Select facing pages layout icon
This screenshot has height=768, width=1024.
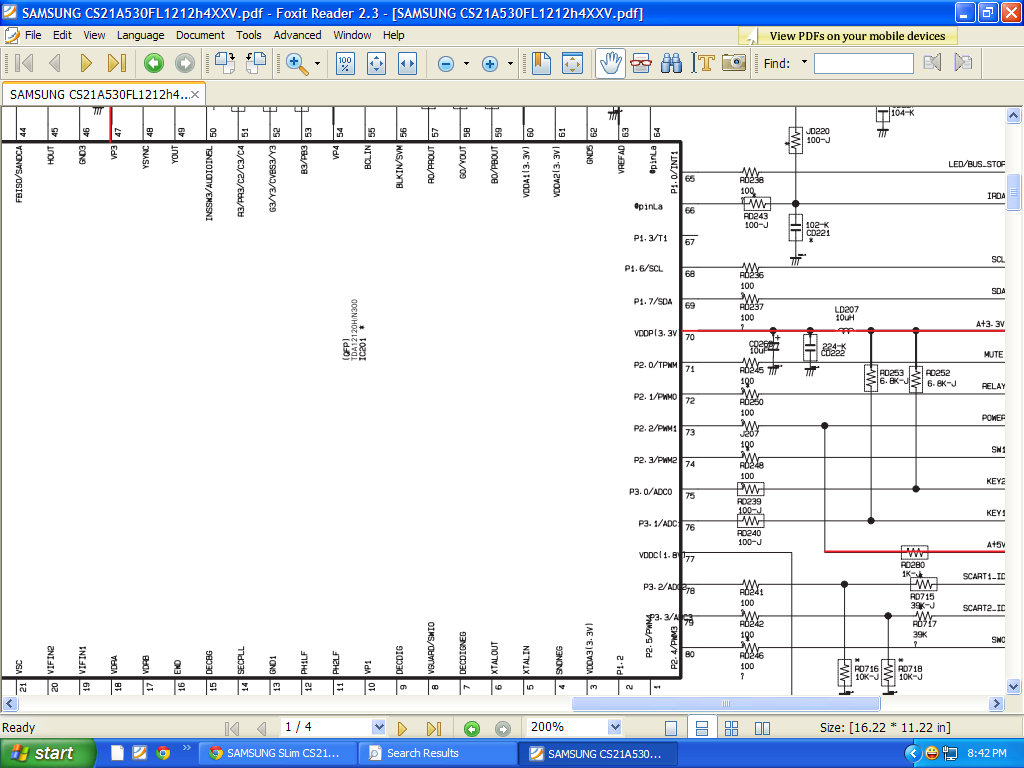tap(762, 728)
